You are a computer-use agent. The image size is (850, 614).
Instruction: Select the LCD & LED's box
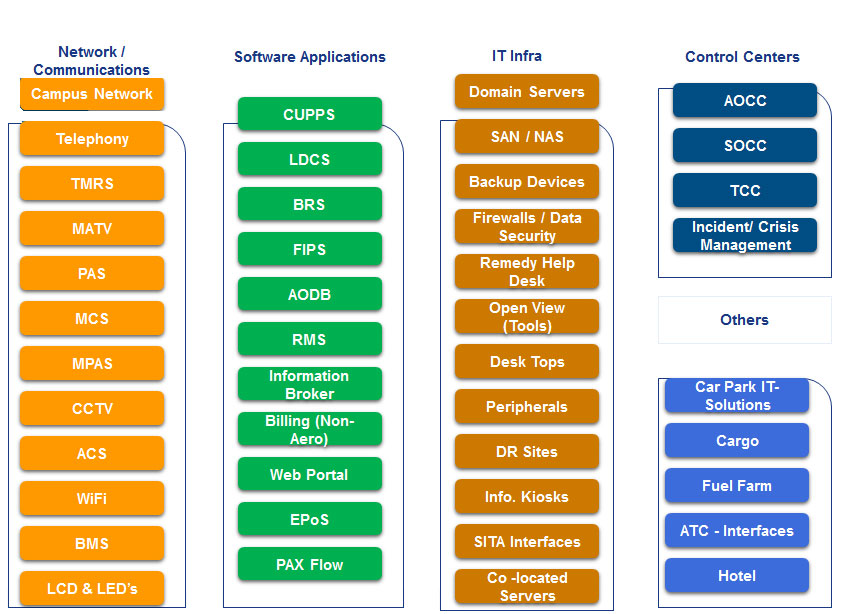92,589
